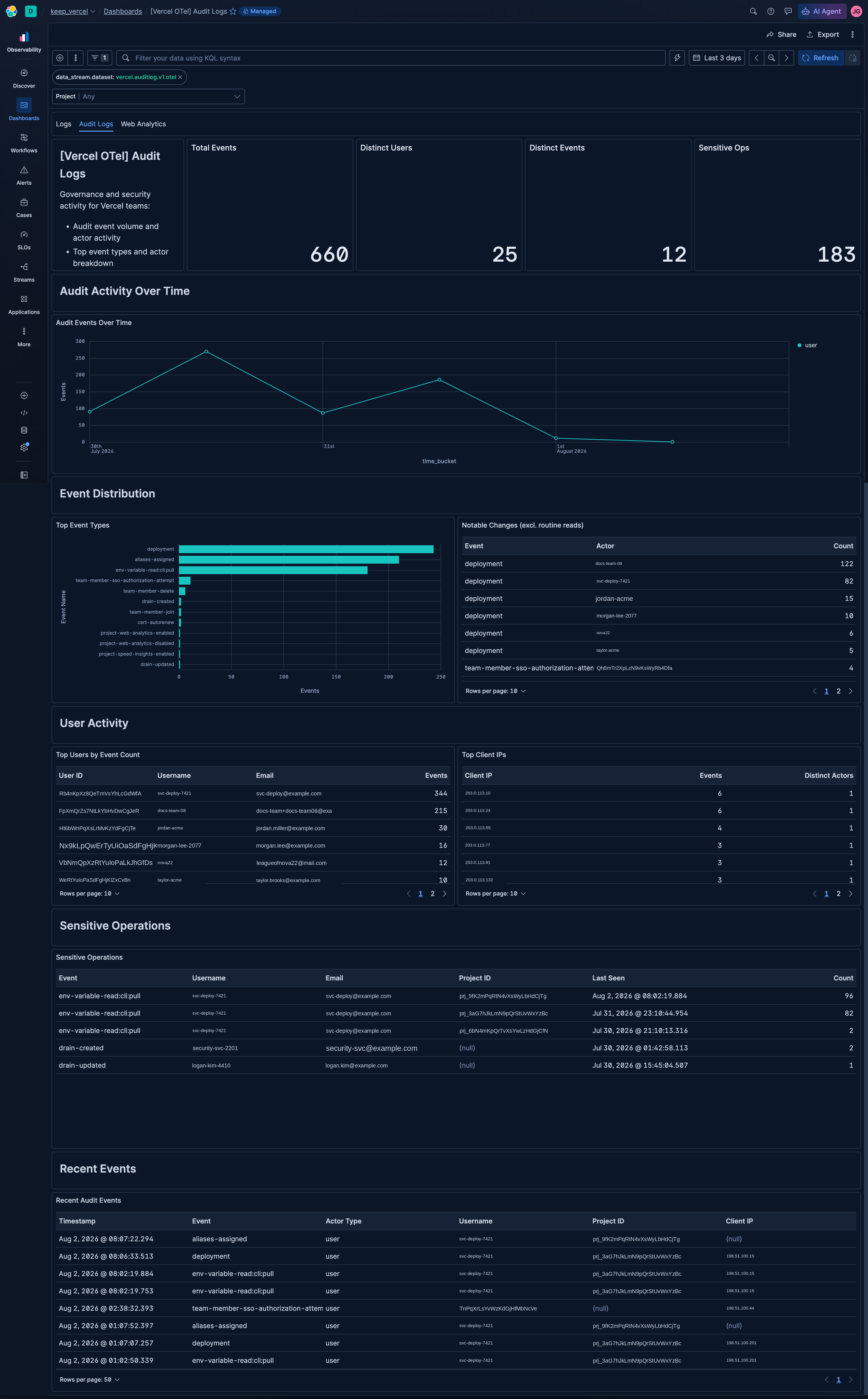Open the auto-refresh options next to Refresh

pyautogui.click(x=853, y=58)
